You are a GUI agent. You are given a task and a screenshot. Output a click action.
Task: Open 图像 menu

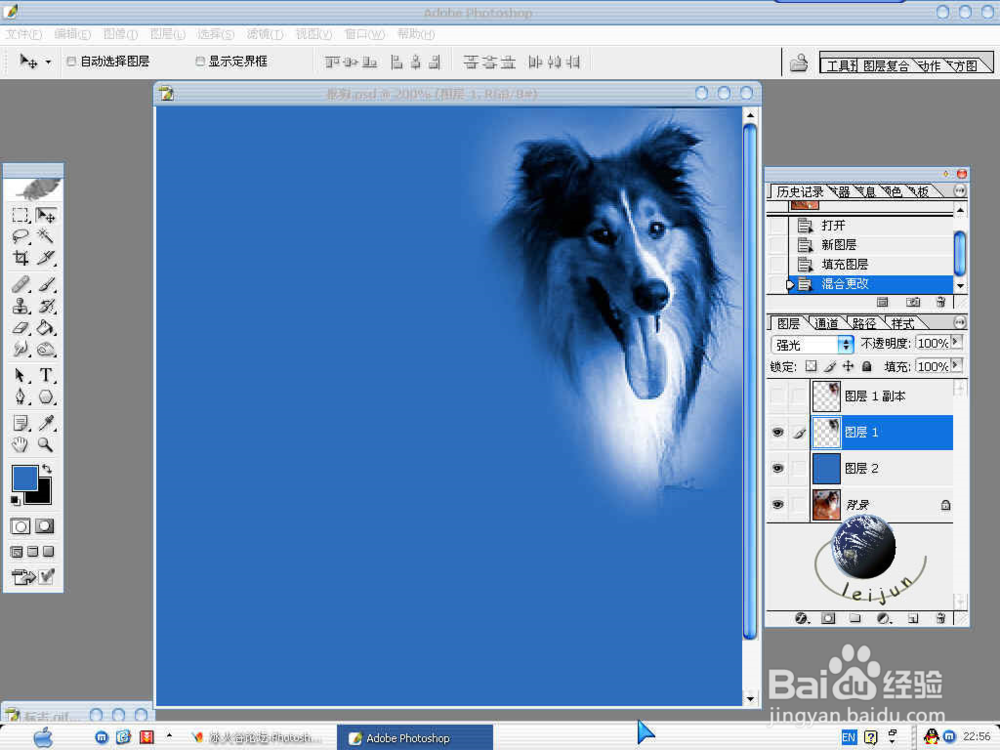click(x=121, y=34)
